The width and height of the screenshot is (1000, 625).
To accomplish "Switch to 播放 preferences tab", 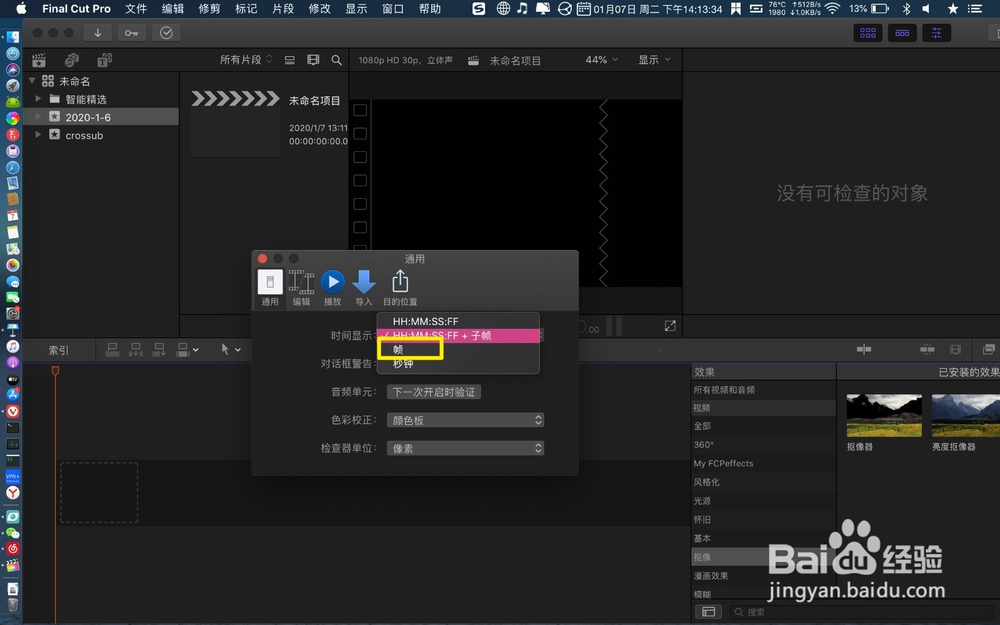I will pos(332,288).
